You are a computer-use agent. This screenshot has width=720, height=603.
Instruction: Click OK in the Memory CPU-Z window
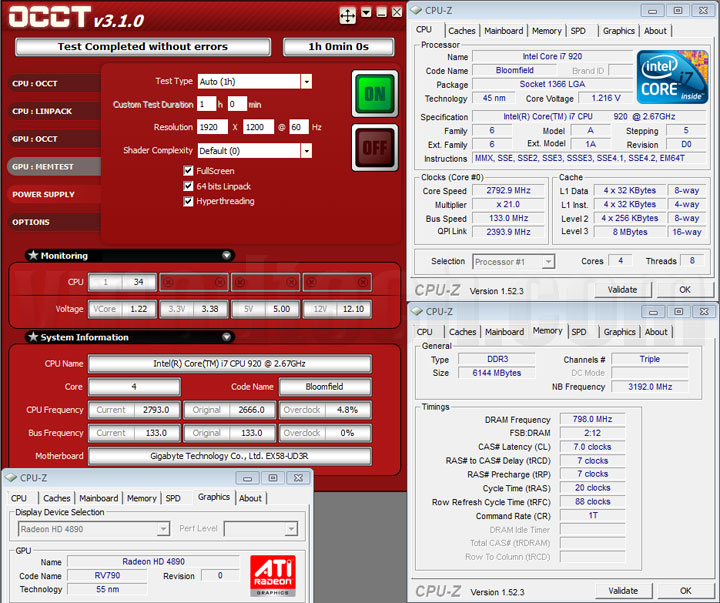click(685, 591)
